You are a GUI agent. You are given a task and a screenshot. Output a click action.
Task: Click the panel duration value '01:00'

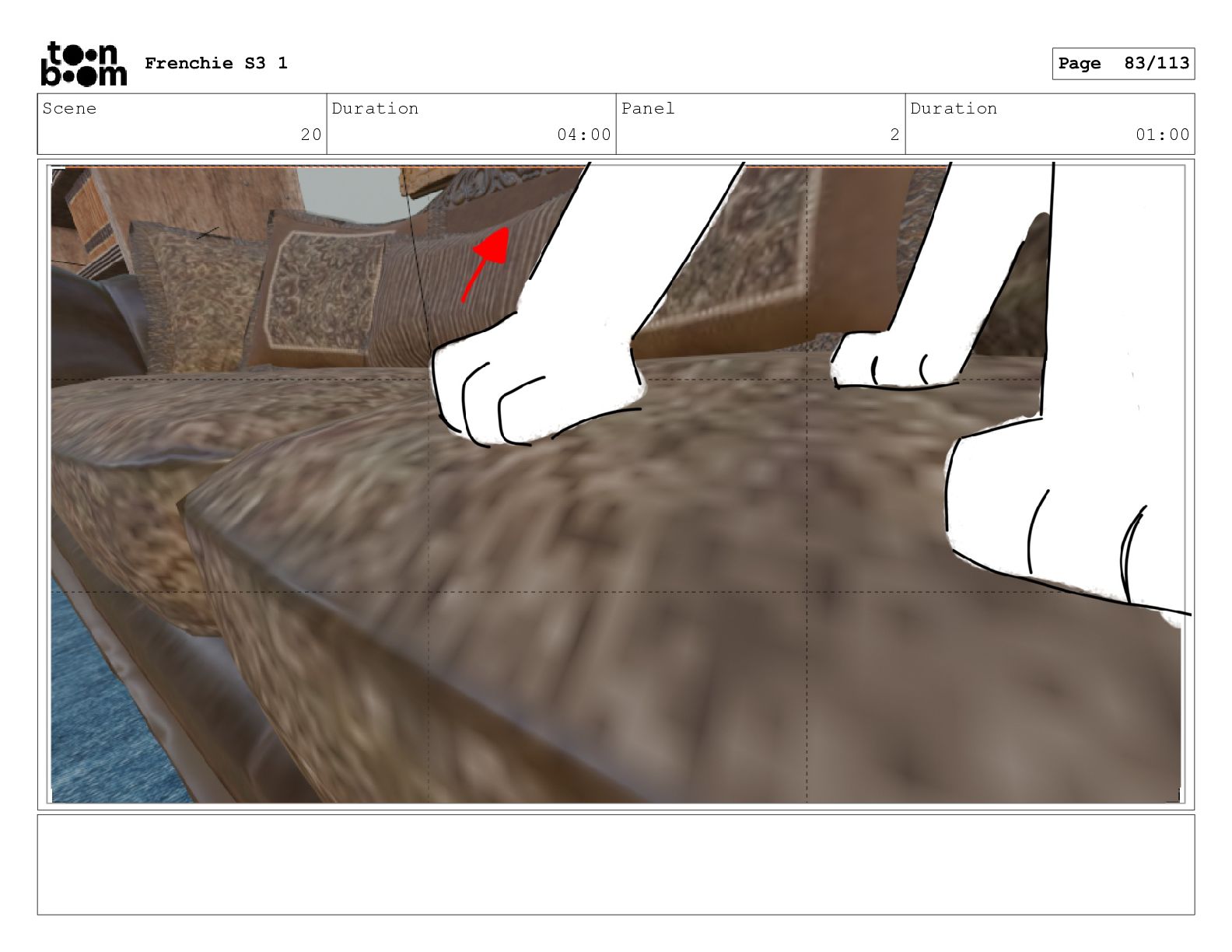pos(1163,135)
